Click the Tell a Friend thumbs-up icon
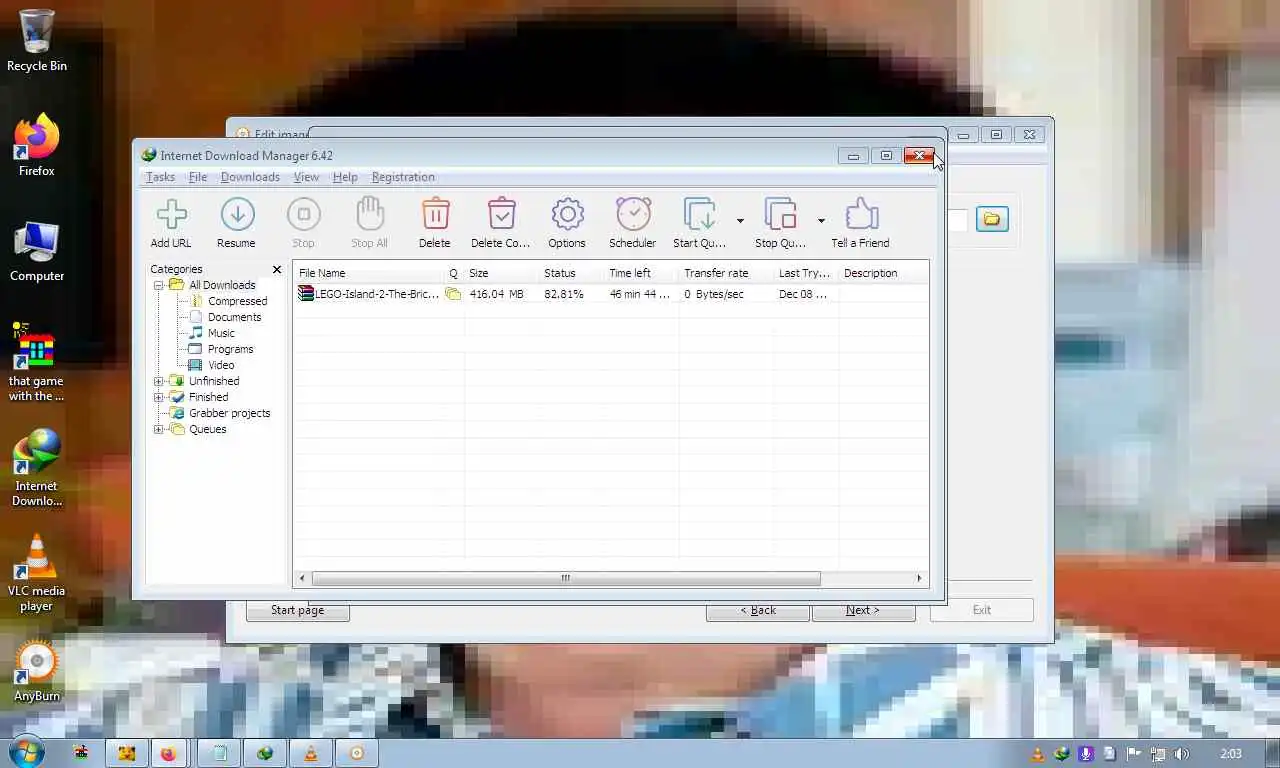The width and height of the screenshot is (1280, 768). point(860,222)
